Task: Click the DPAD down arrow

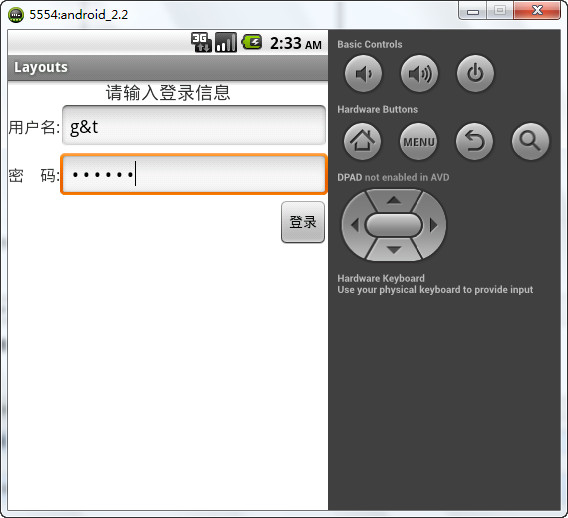Action: pos(394,250)
